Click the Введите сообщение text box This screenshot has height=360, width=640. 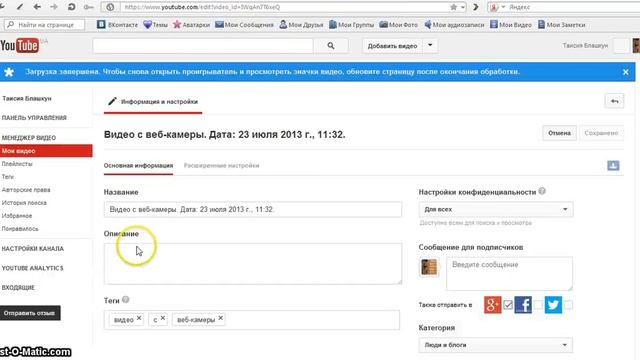pos(509,273)
